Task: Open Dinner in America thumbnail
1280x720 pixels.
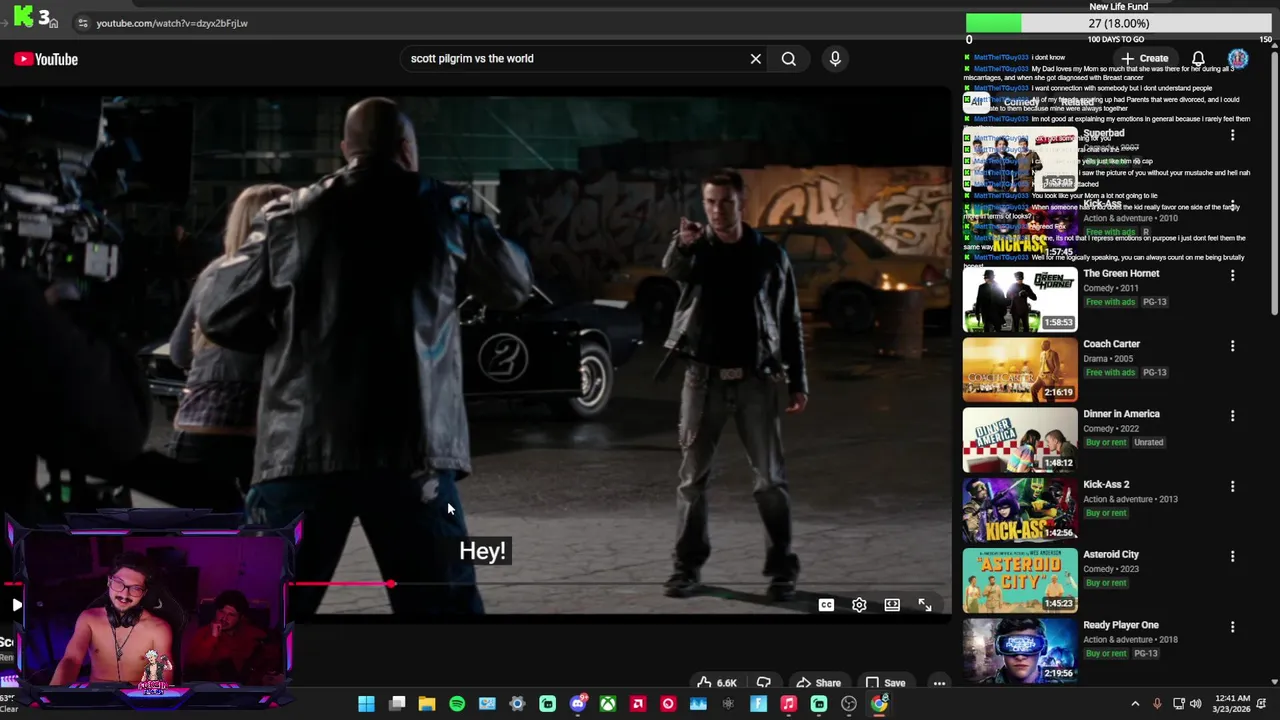Action: (x=1020, y=440)
